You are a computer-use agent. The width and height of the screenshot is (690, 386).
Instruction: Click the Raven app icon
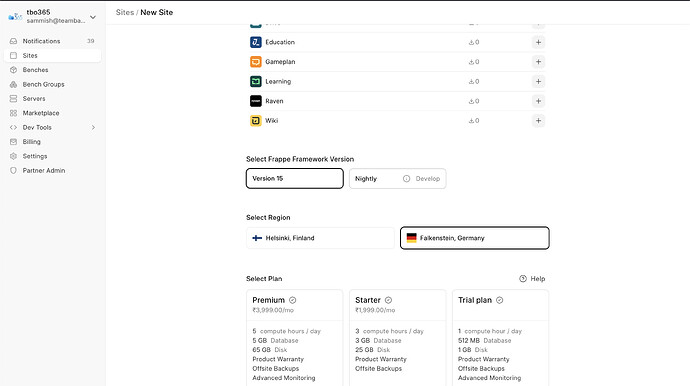coord(256,101)
